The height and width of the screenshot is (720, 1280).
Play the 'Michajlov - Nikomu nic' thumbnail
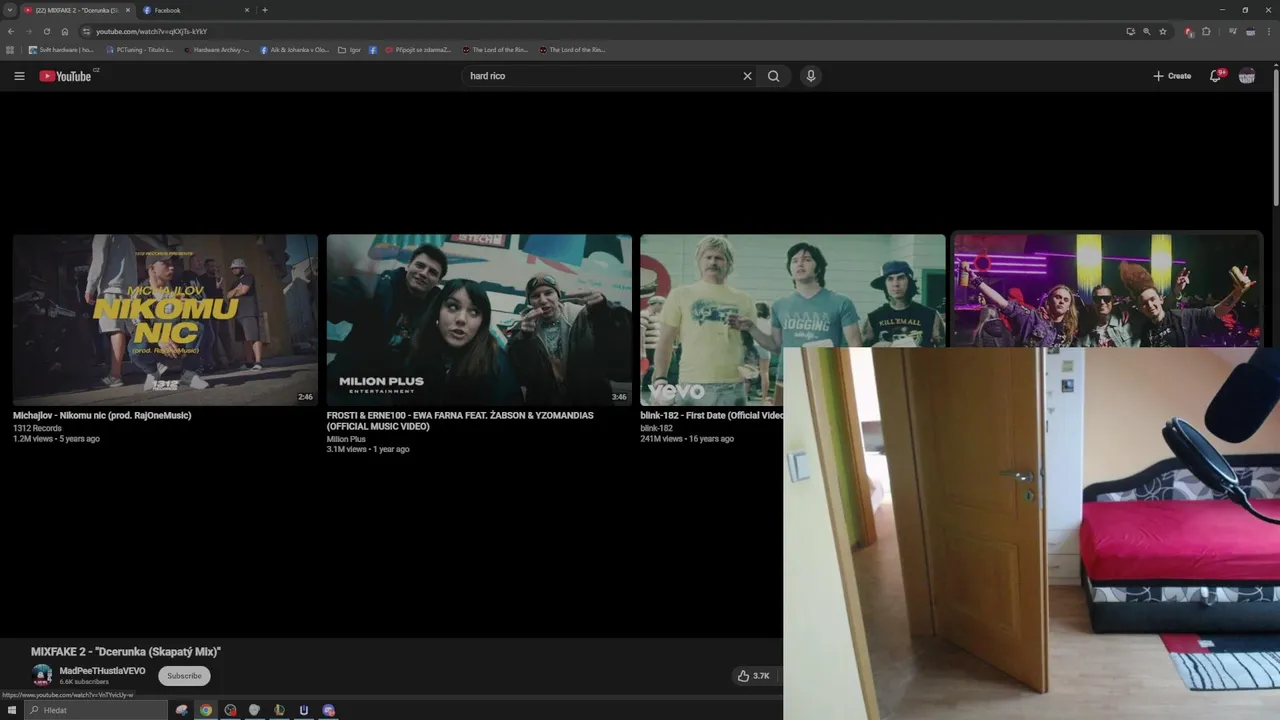[x=165, y=320]
